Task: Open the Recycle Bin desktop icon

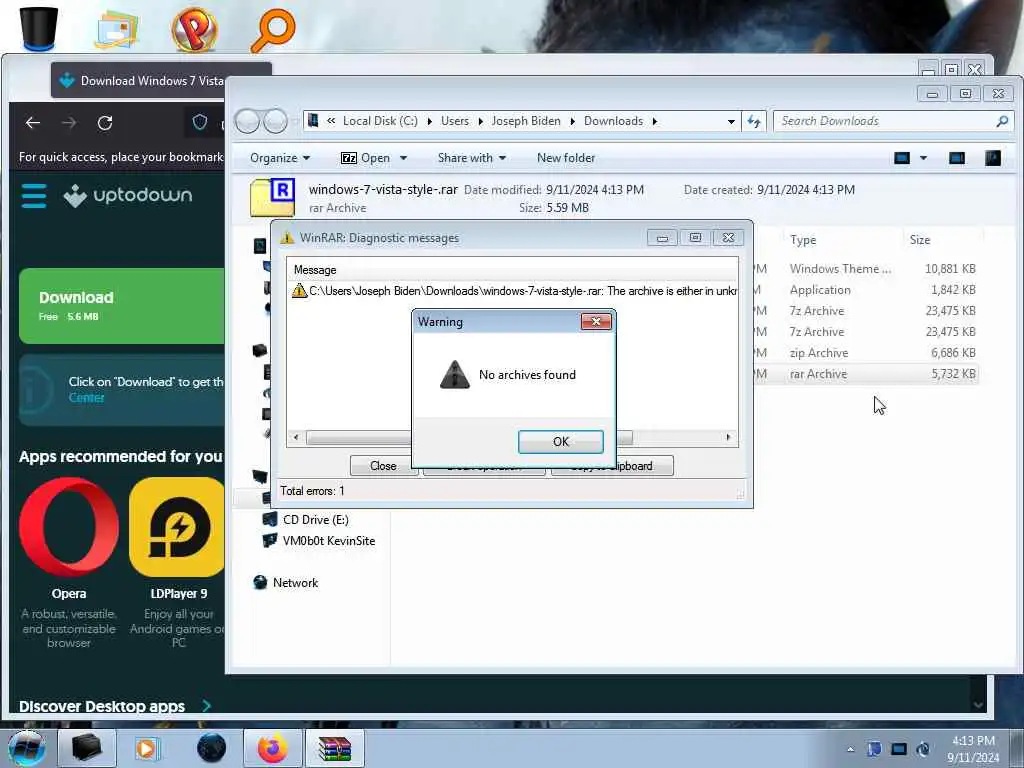Action: (39, 28)
